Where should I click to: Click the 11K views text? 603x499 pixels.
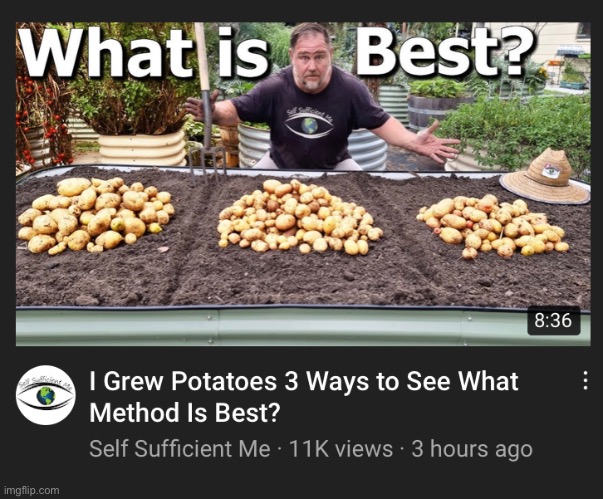click(341, 449)
